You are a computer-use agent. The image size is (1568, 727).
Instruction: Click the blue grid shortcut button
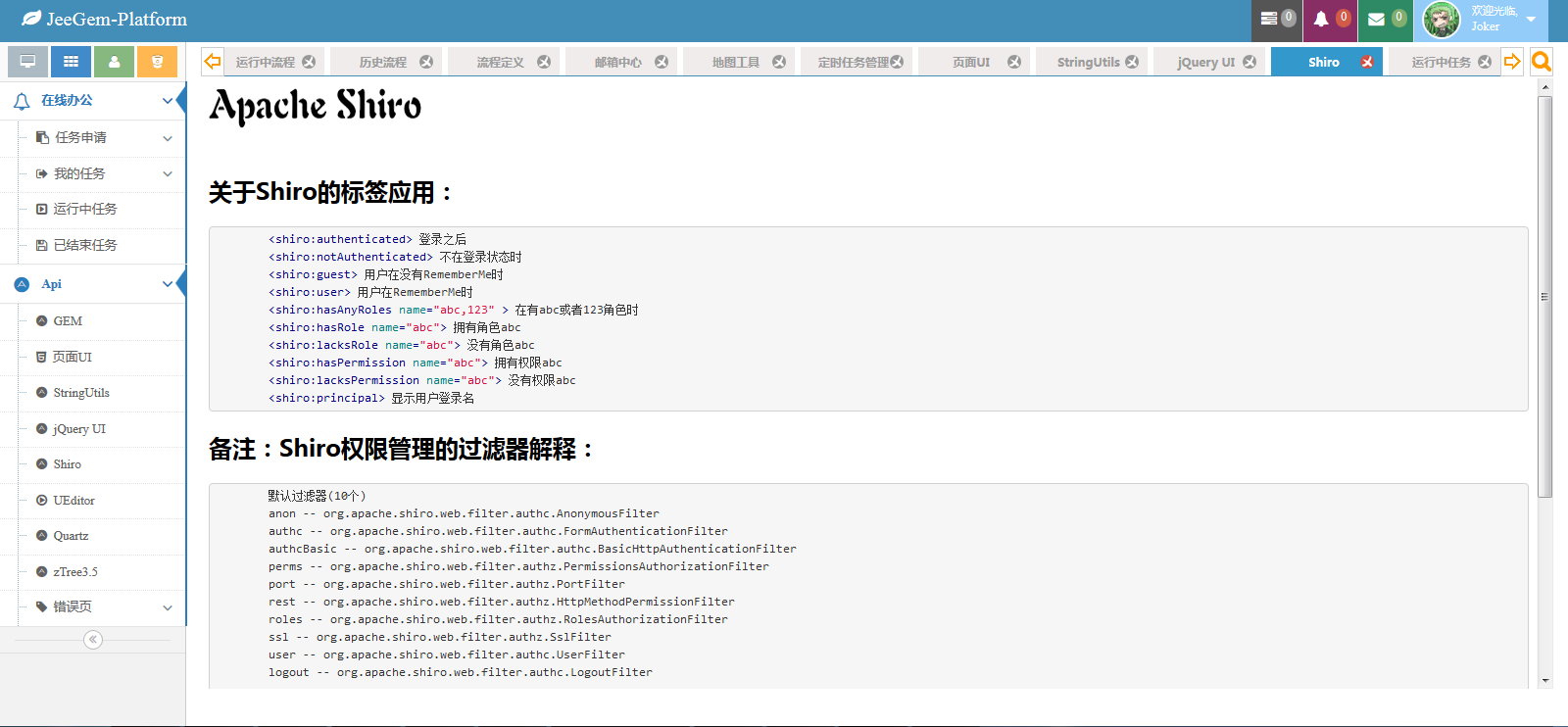(x=71, y=62)
